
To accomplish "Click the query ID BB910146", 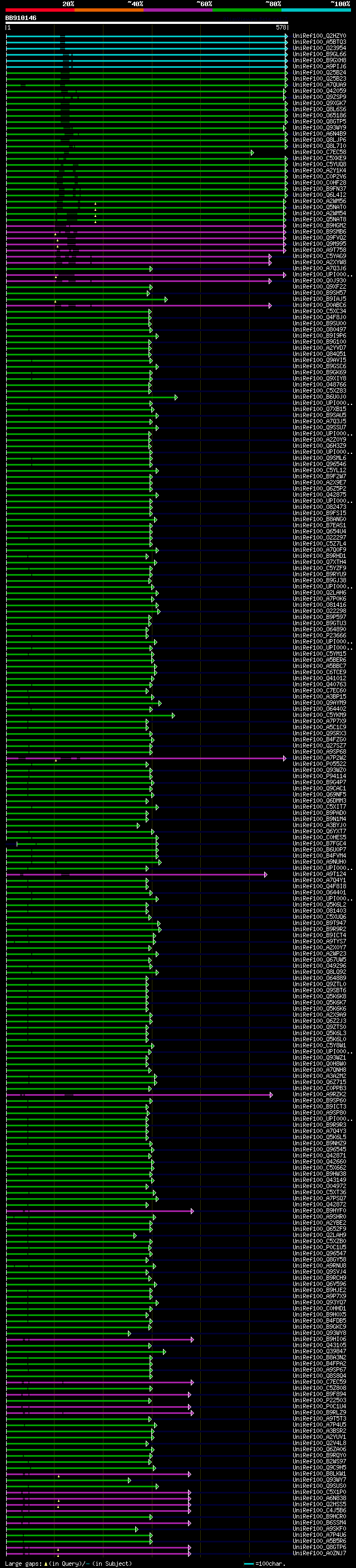I will 21,18.
